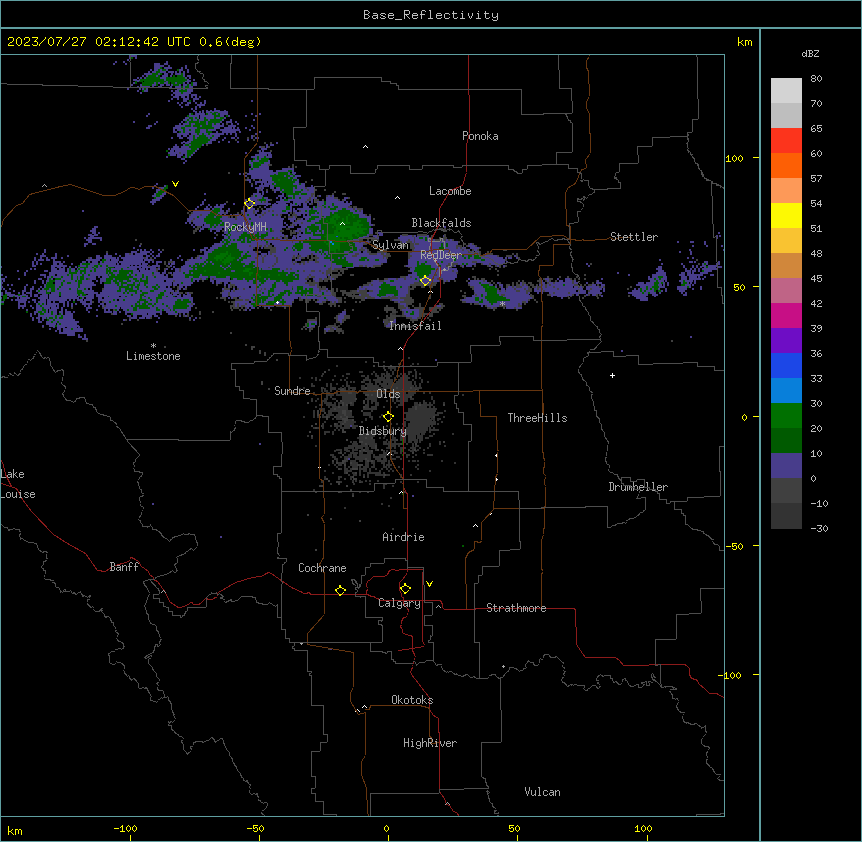The height and width of the screenshot is (842, 862).
Task: Select the yellow 51-54 dBZ legend color
Action: pos(786,215)
